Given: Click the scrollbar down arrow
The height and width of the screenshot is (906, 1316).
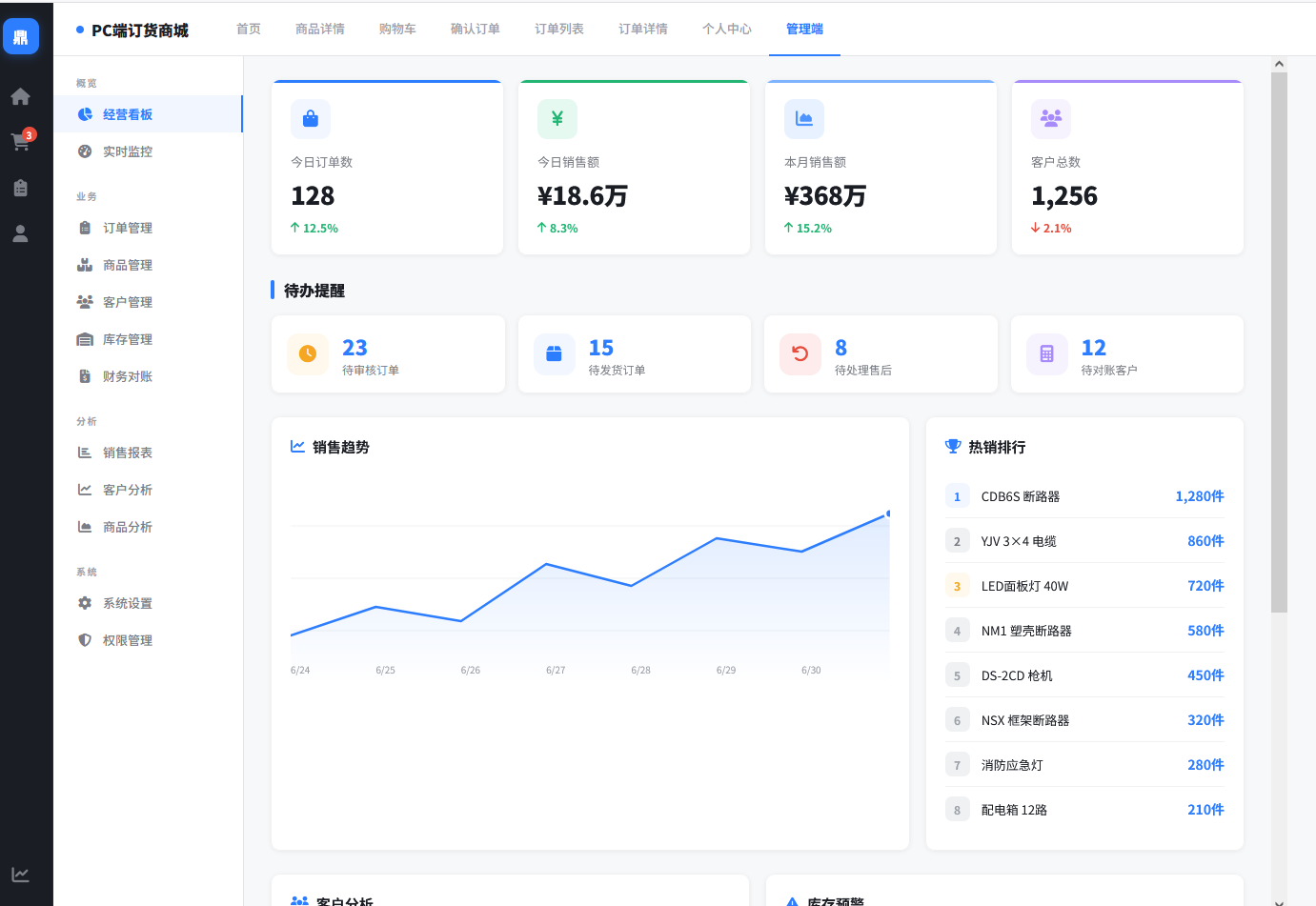Looking at the screenshot, I should [1279, 901].
